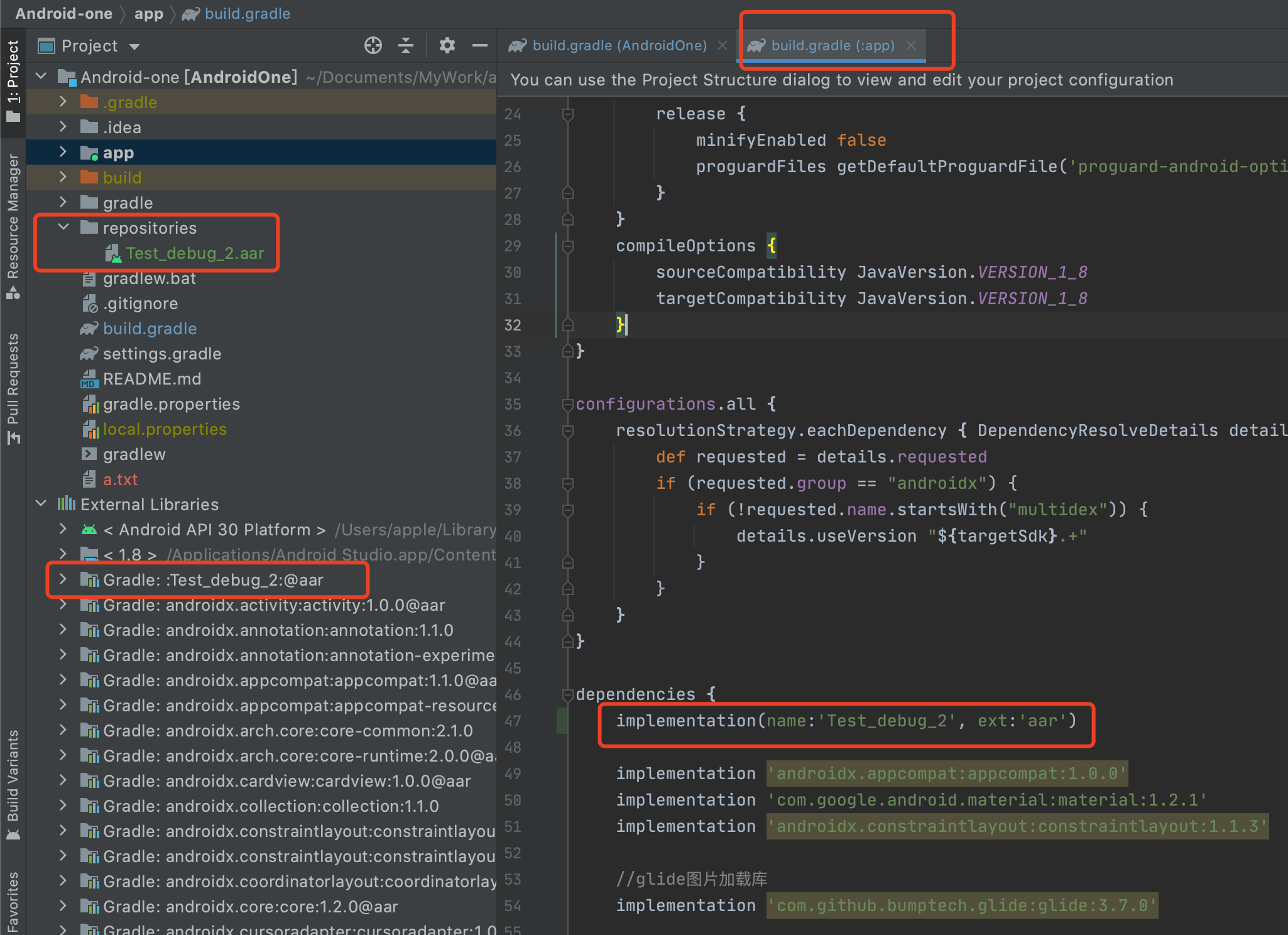
Task: Toggle fold marker on dependencies line 46
Action: 567,694
